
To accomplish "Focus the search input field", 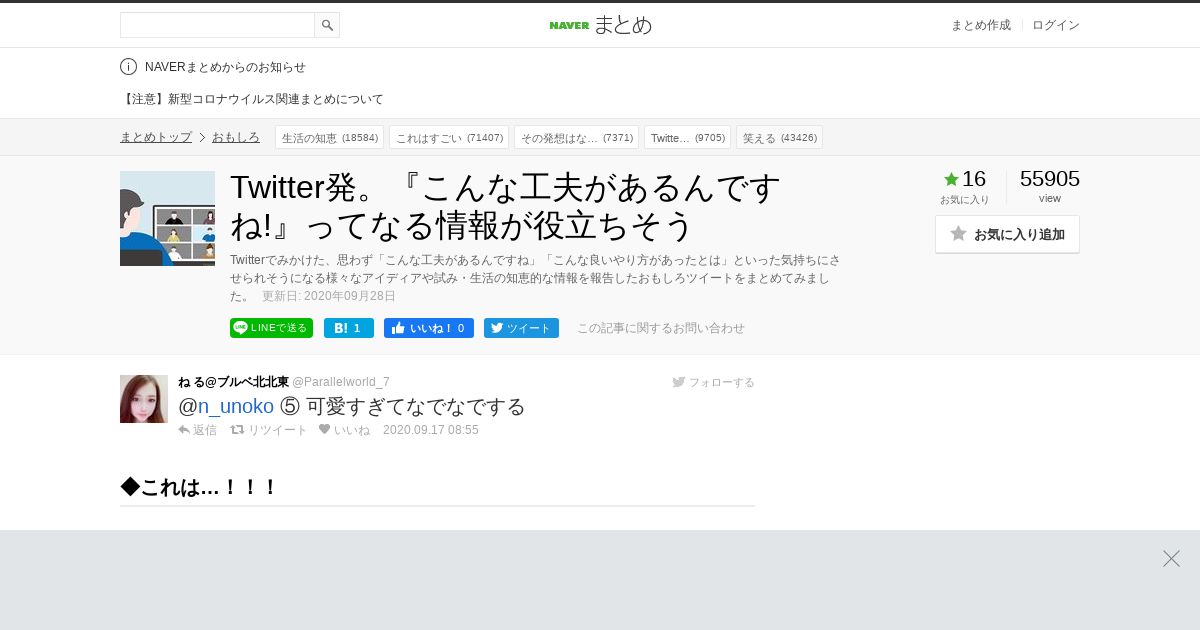I will coord(217,25).
